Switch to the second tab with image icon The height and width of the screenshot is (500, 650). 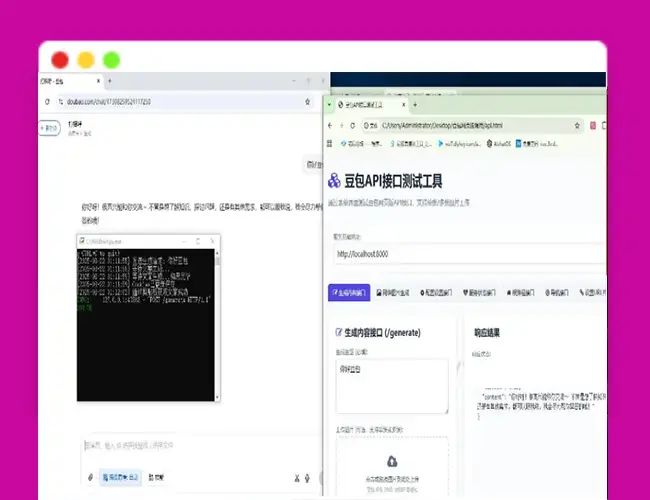point(393,293)
